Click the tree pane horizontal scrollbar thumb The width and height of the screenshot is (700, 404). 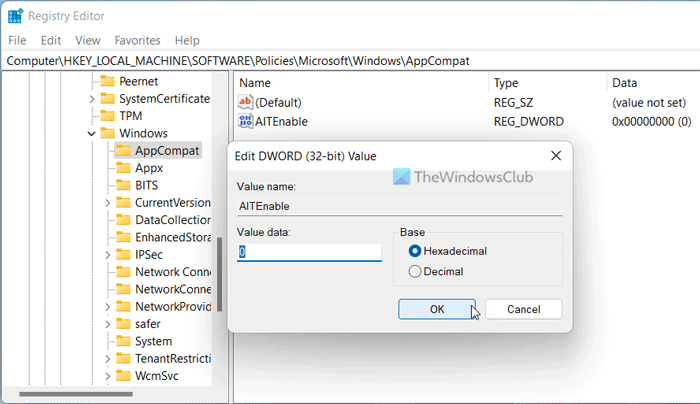[76, 394]
